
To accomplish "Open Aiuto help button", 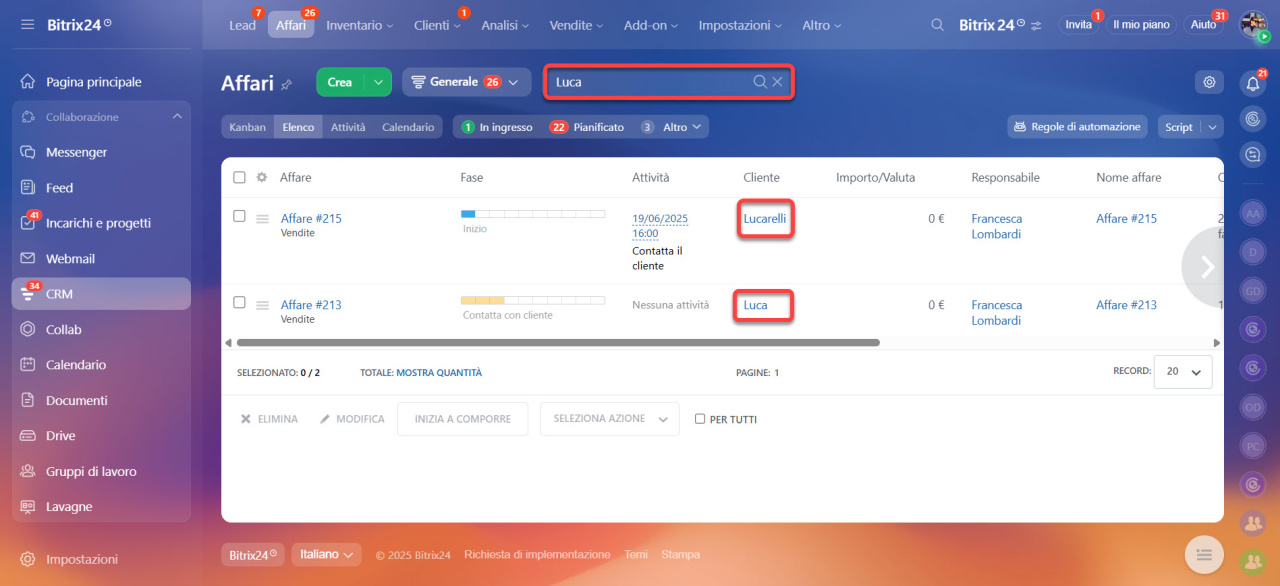I will 1204,25.
